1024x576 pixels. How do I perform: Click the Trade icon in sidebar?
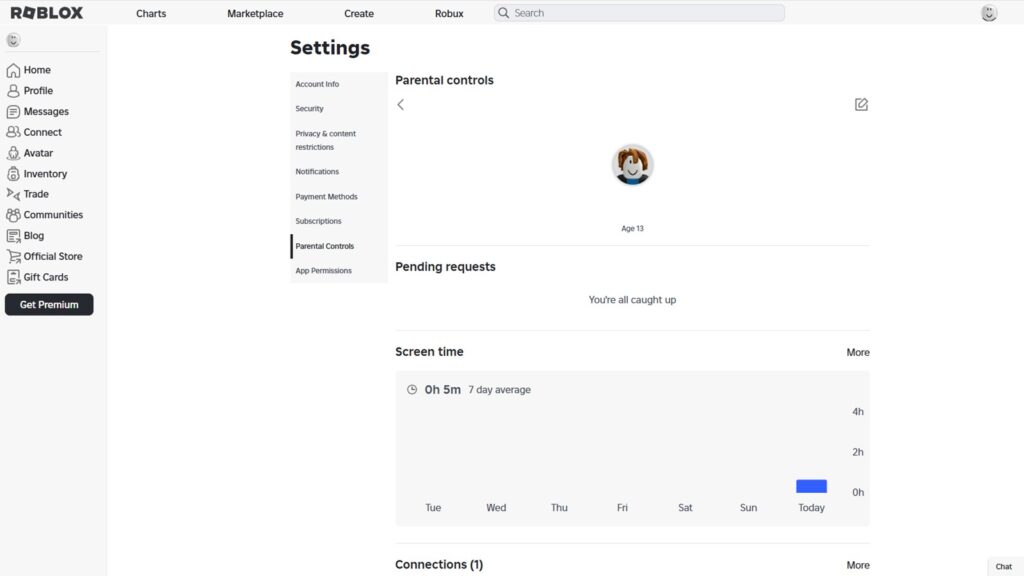[x=13, y=194]
